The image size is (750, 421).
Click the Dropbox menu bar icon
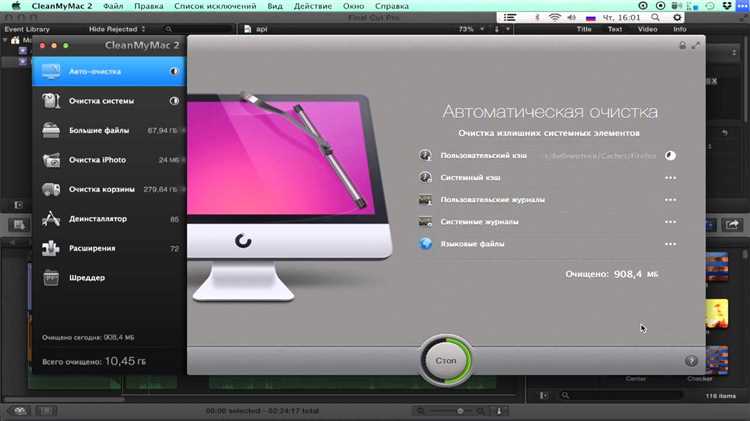727,6
